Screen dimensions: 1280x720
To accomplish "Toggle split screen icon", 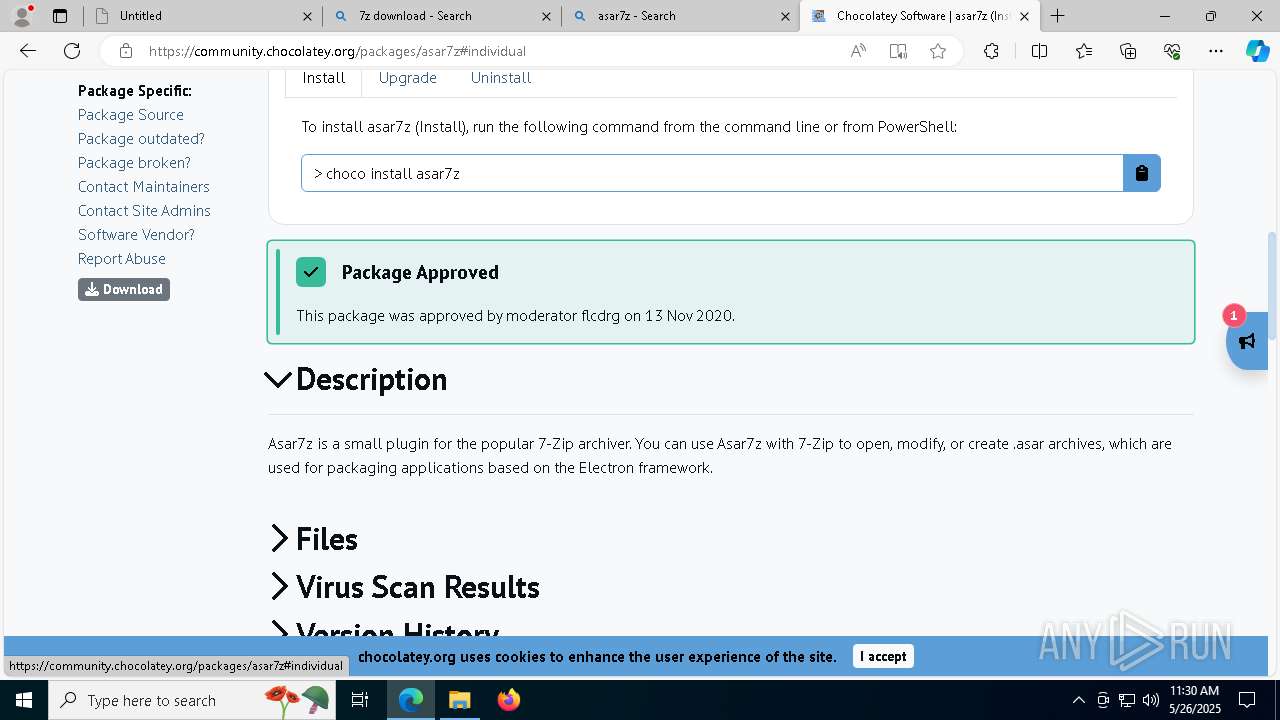I will pos(1039,51).
